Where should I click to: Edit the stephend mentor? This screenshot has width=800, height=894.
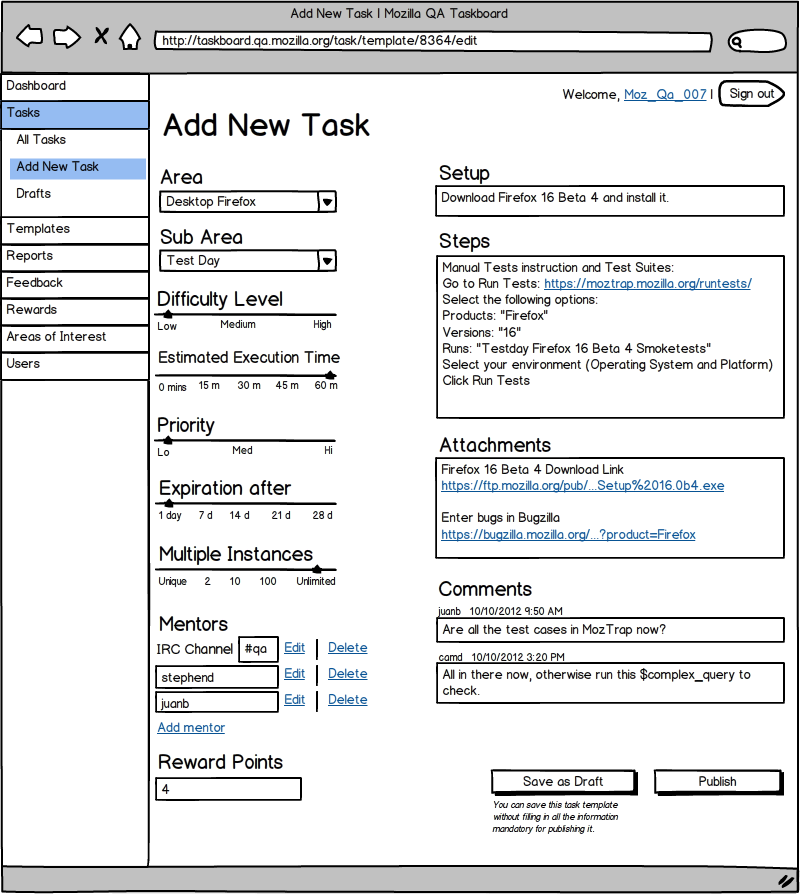(x=294, y=674)
